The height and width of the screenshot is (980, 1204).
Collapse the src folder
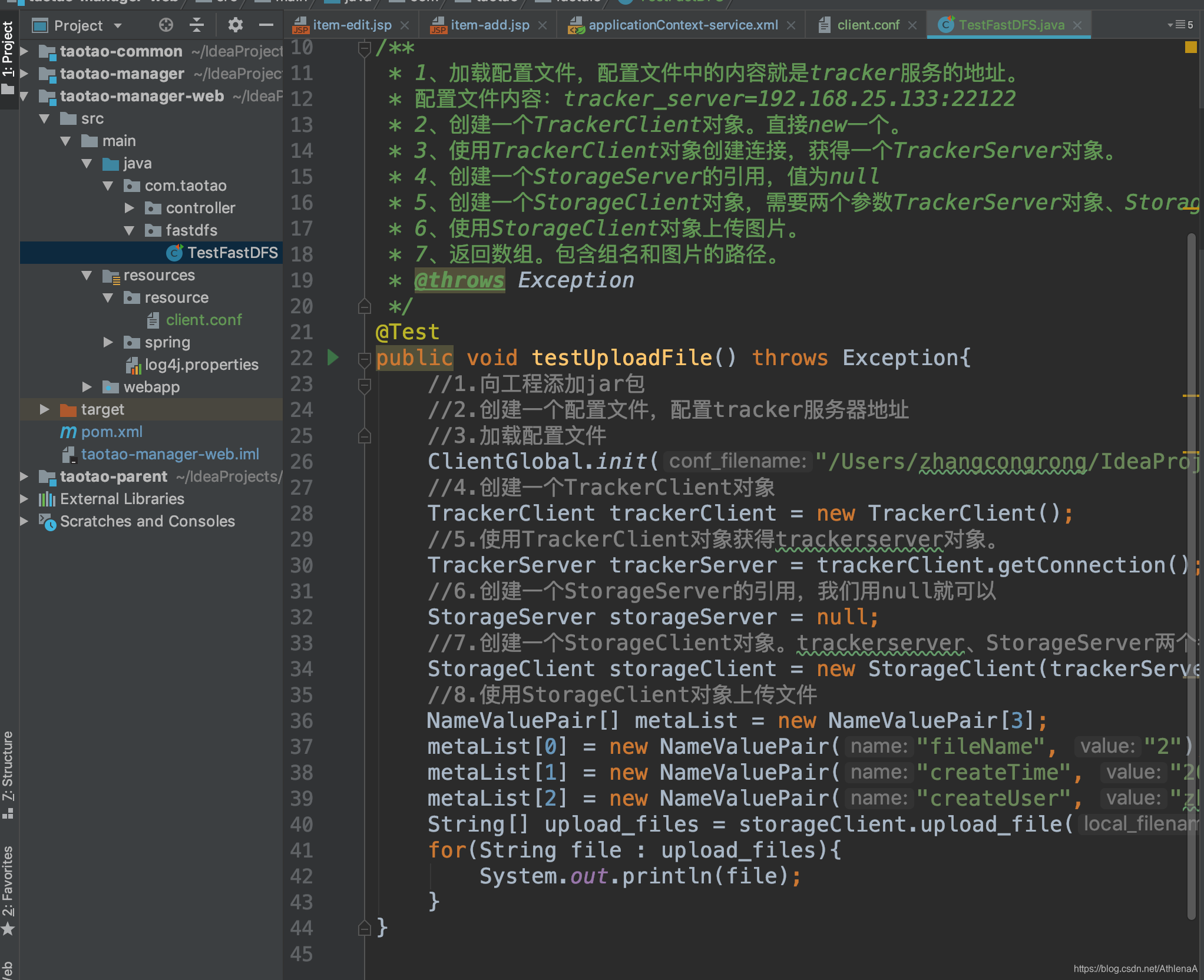(x=45, y=119)
